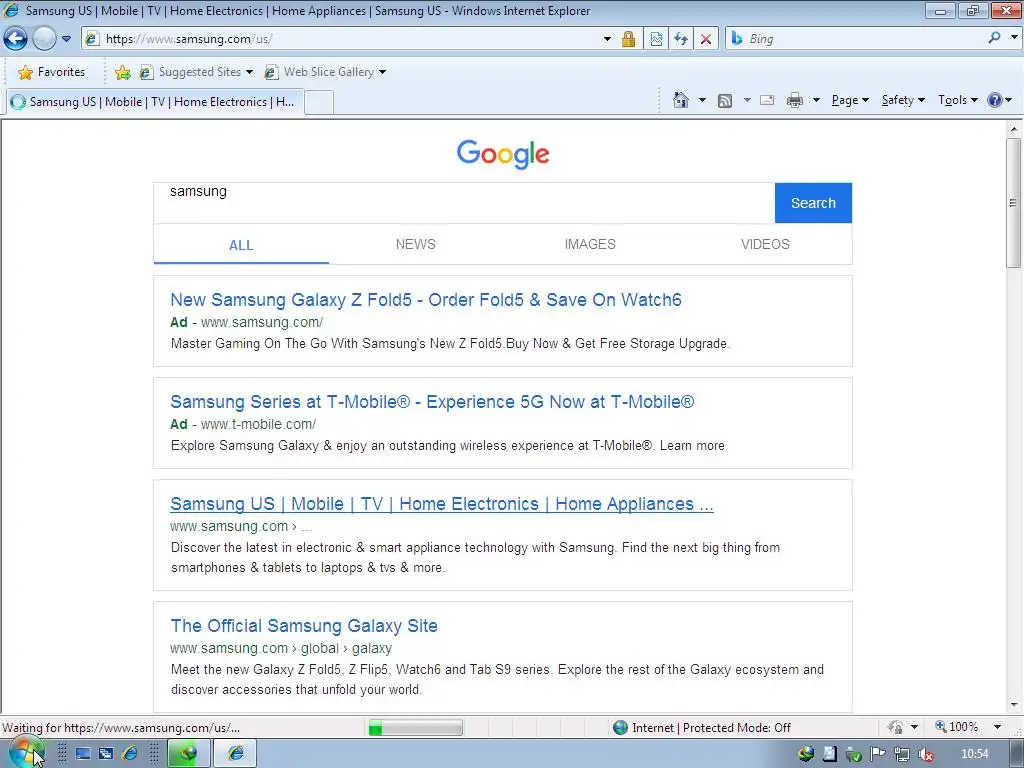Click the greyed Forward navigation button
1024x768 pixels.
click(x=44, y=39)
